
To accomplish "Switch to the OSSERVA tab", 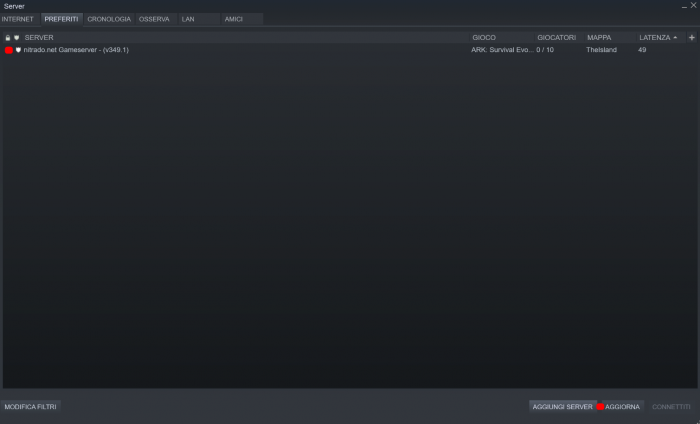I will 154,19.
